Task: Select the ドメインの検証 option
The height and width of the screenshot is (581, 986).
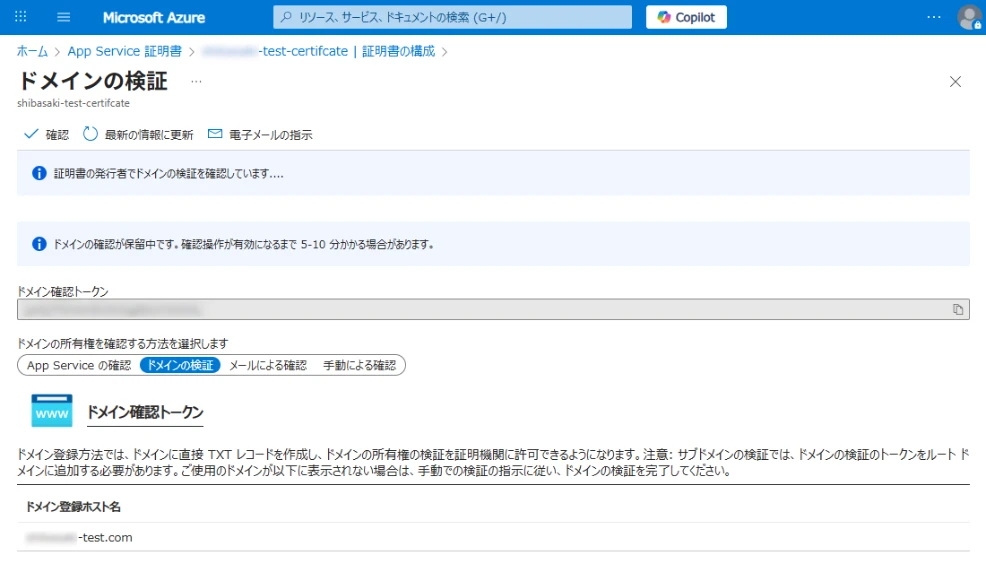Action: tap(180, 365)
